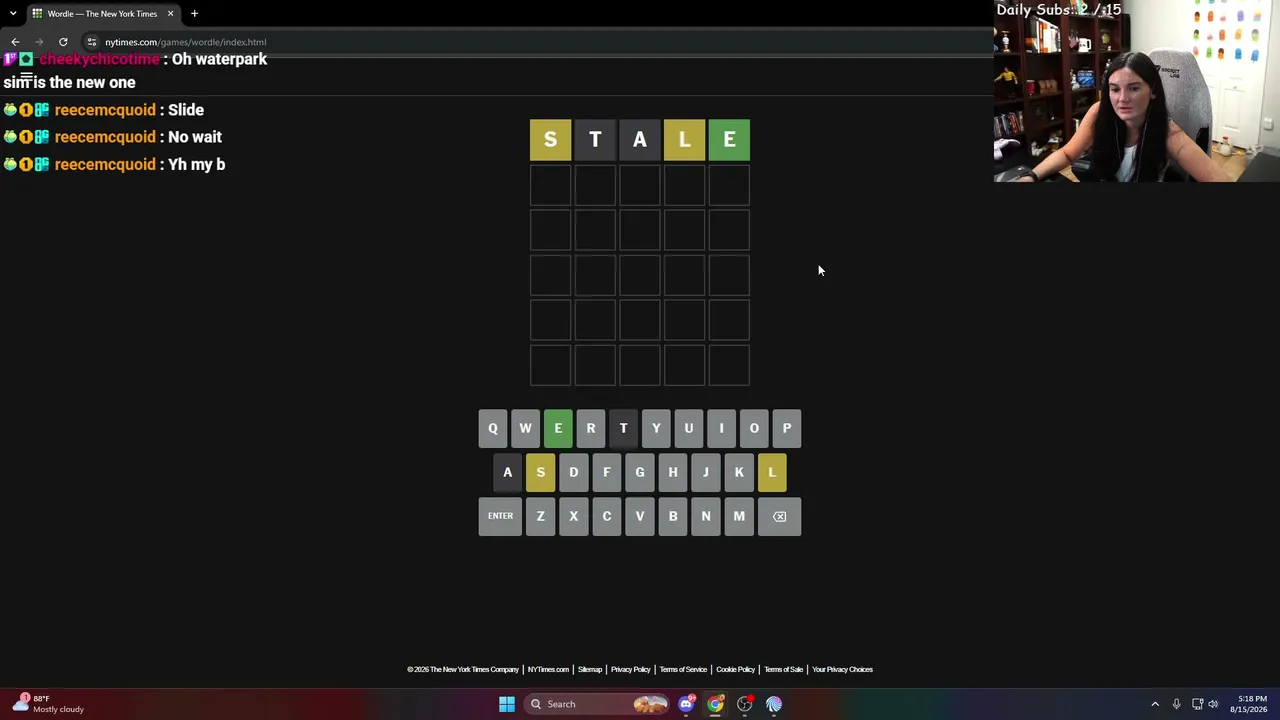Click the browser forward arrow
The width and height of the screenshot is (1280, 720).
(x=39, y=42)
